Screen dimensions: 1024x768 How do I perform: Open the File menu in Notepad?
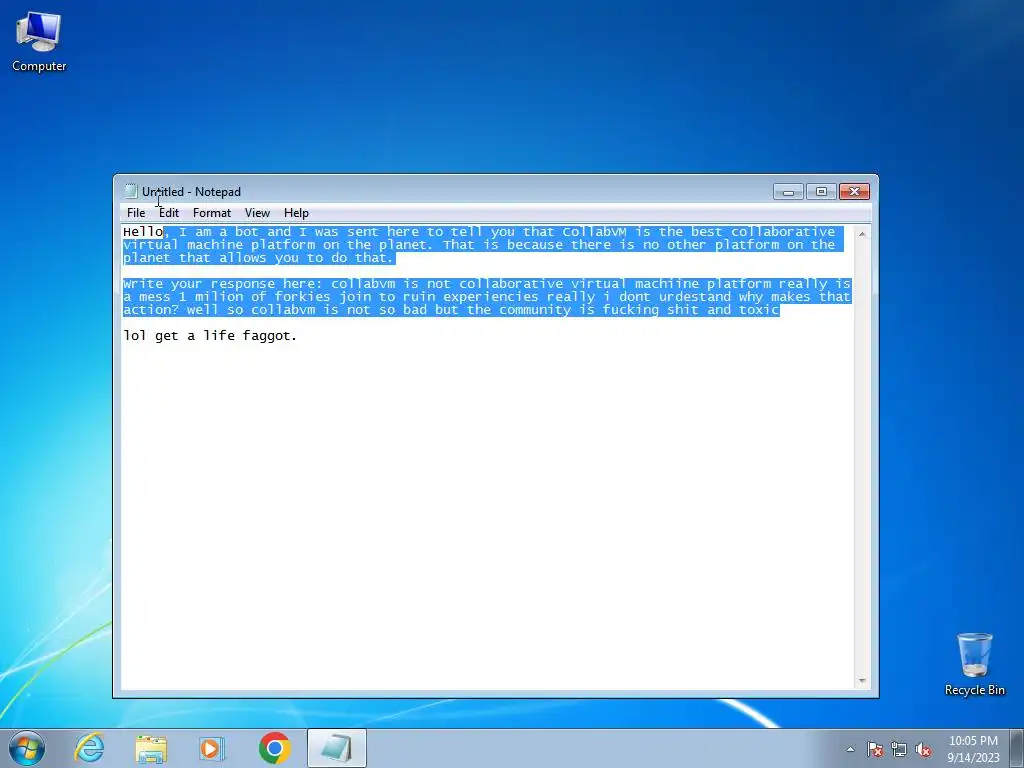click(136, 213)
